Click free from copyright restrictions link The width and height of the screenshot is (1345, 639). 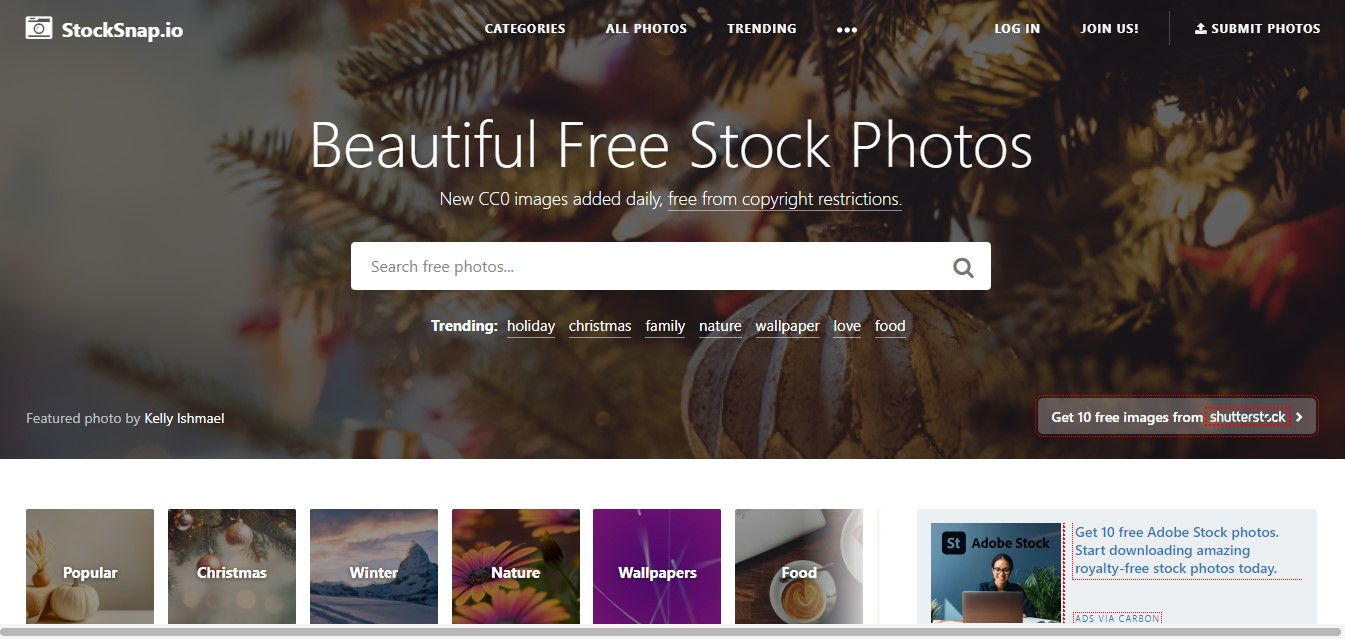pyautogui.click(x=785, y=199)
